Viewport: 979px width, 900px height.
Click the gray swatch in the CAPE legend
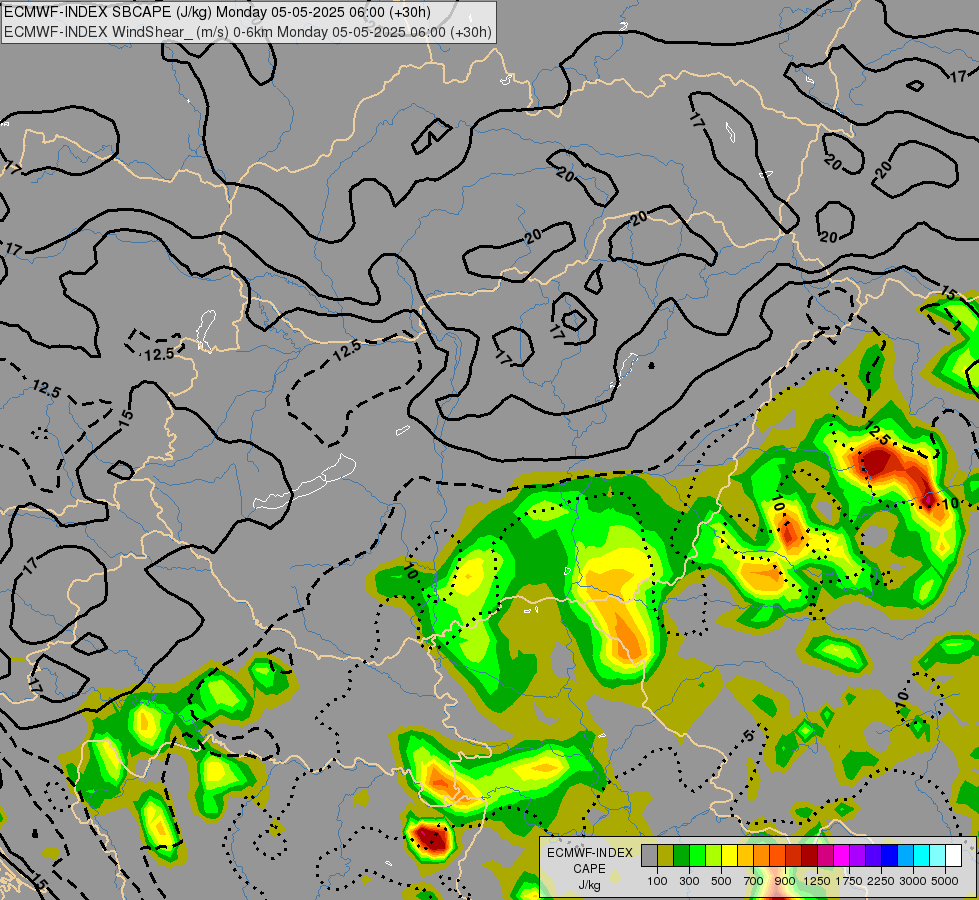click(x=649, y=855)
